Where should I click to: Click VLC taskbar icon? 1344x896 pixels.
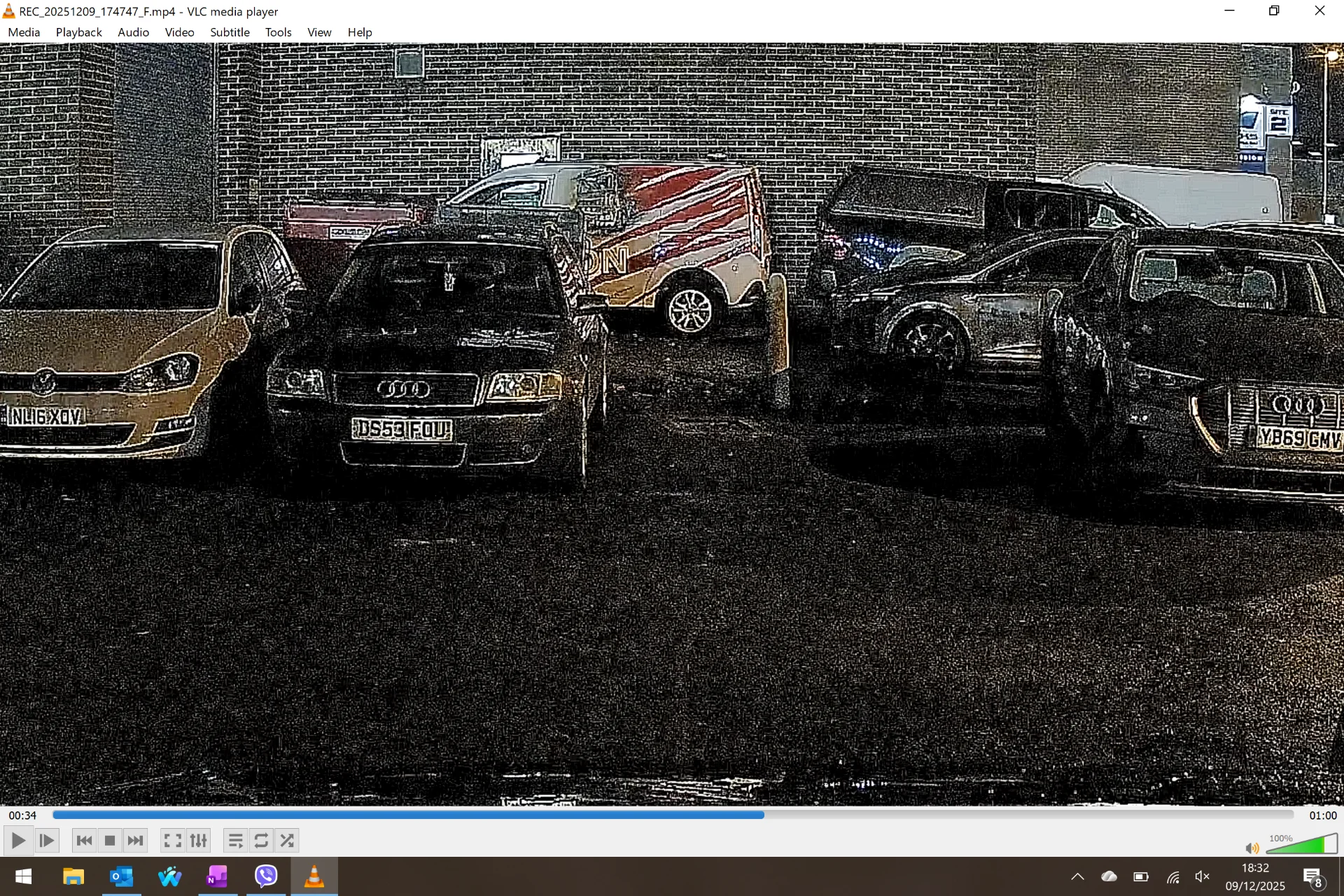coord(314,876)
